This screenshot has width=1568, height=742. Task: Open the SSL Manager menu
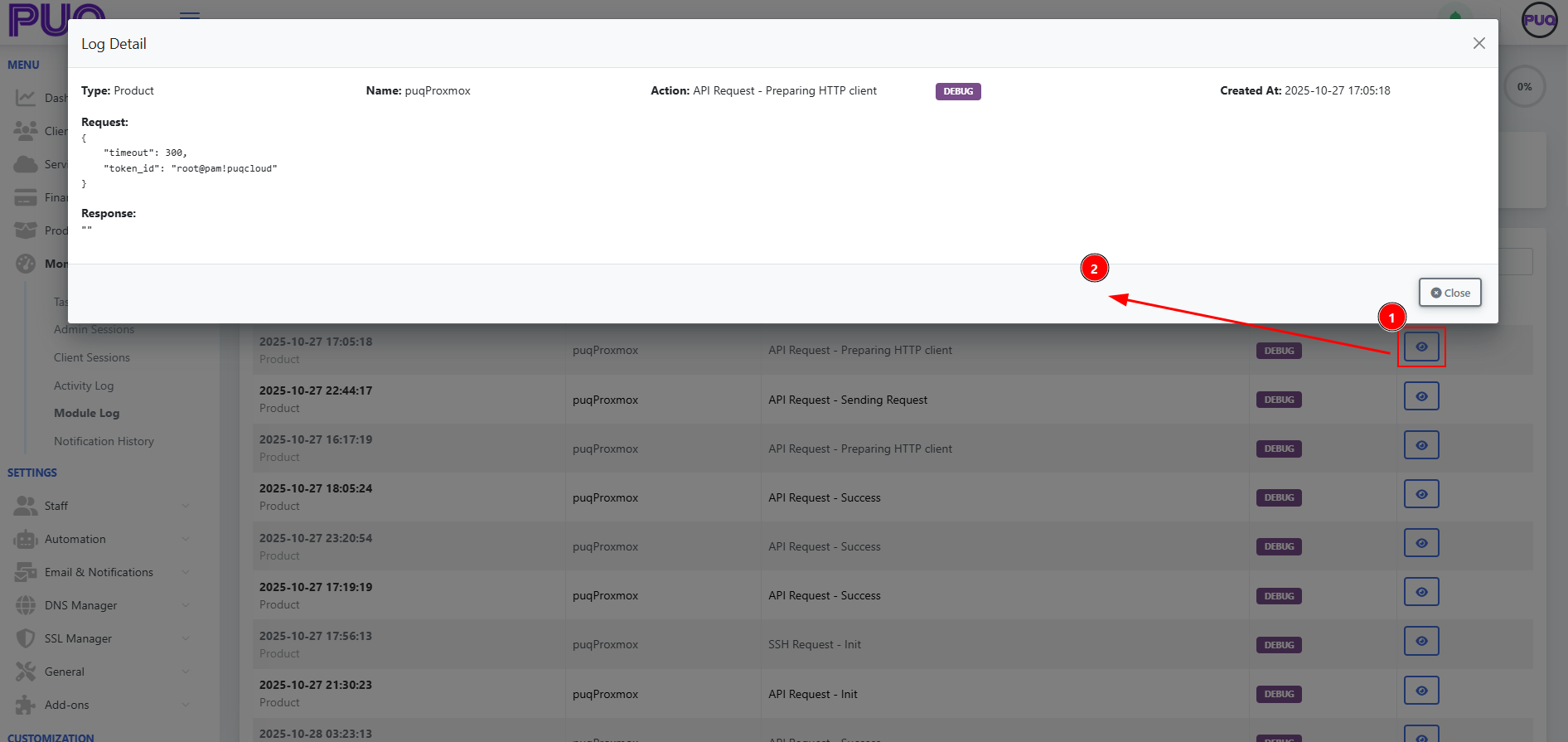(x=78, y=638)
